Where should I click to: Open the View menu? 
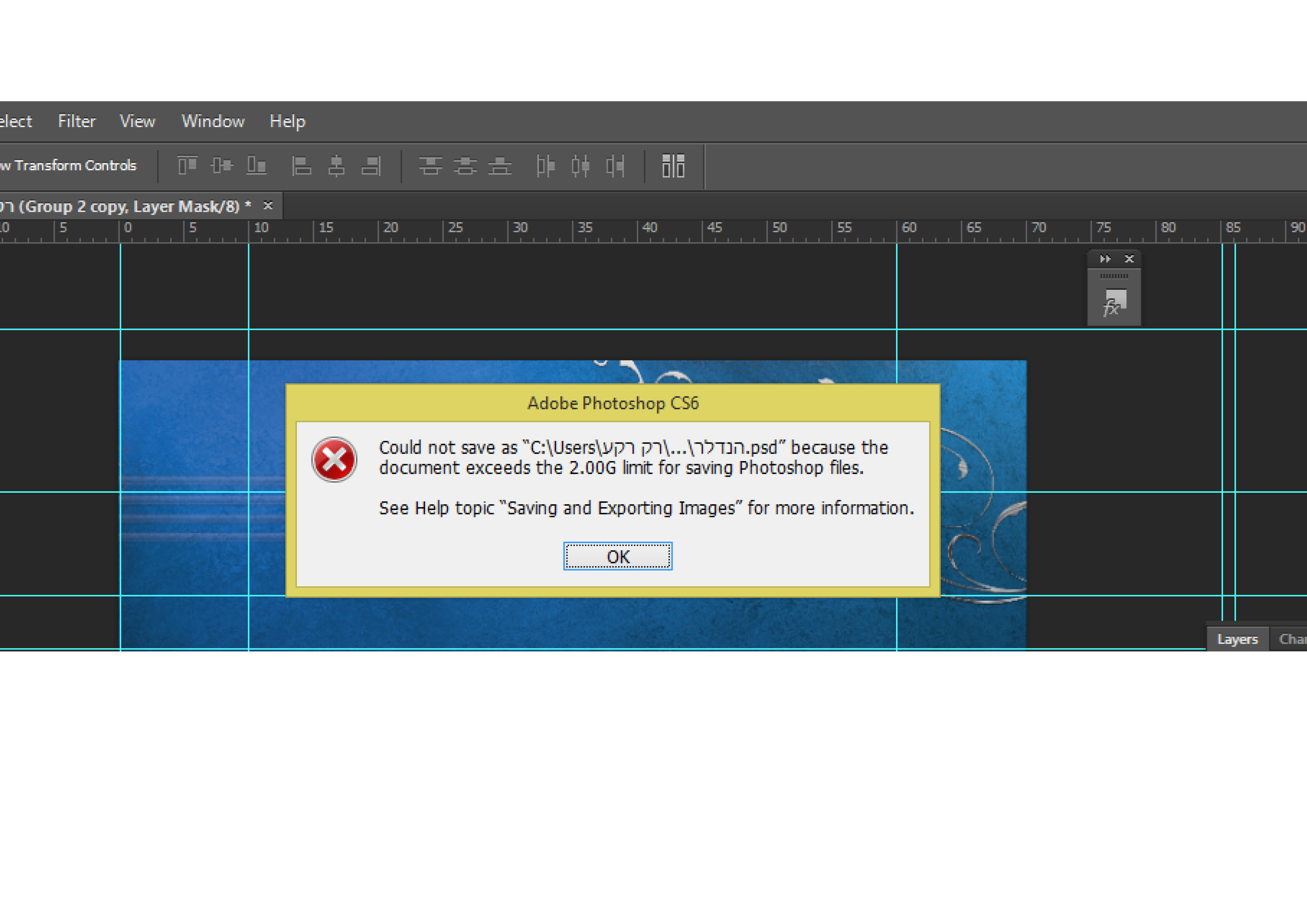(x=137, y=121)
